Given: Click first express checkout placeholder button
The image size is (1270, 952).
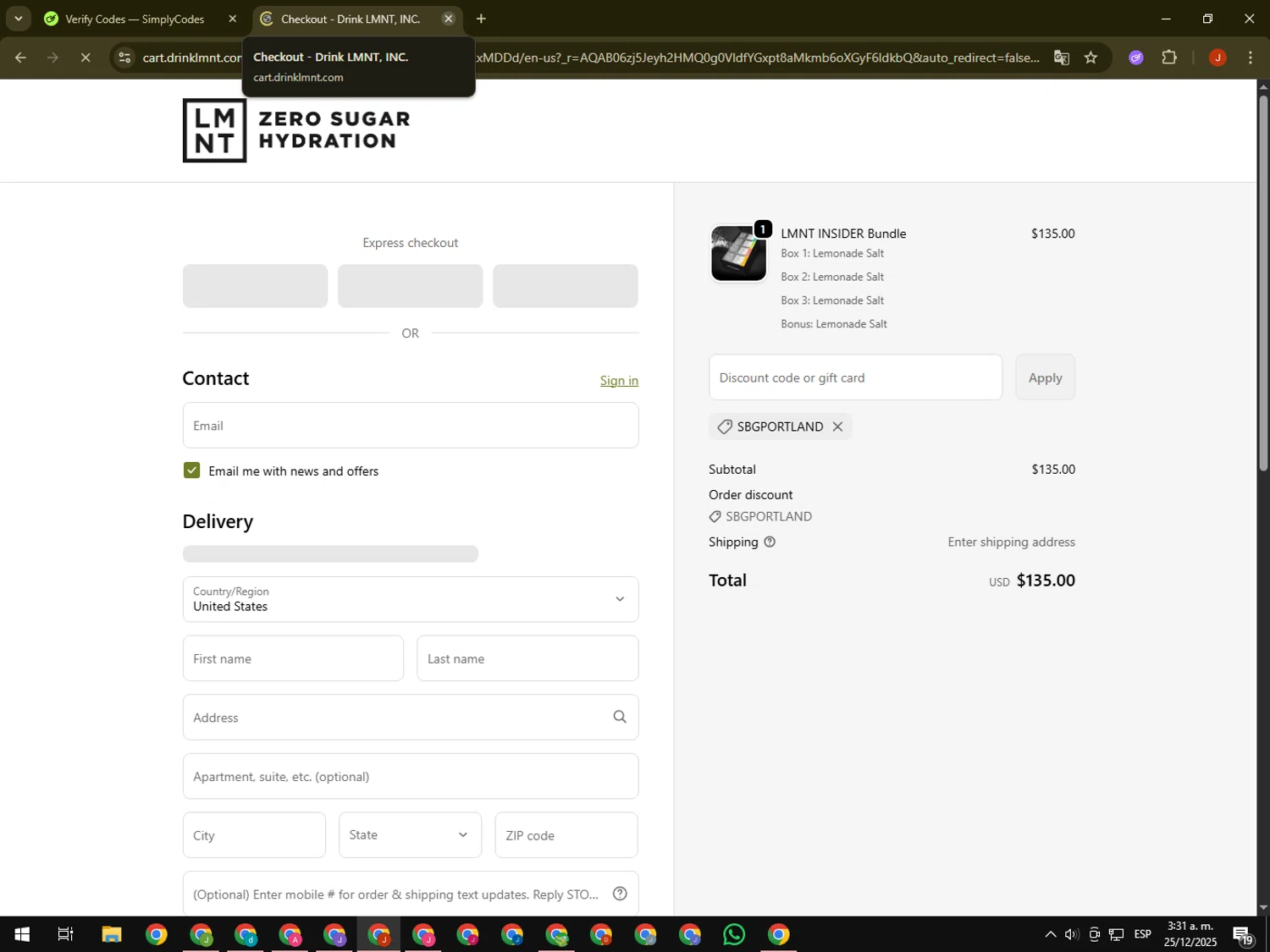Looking at the screenshot, I should [255, 286].
